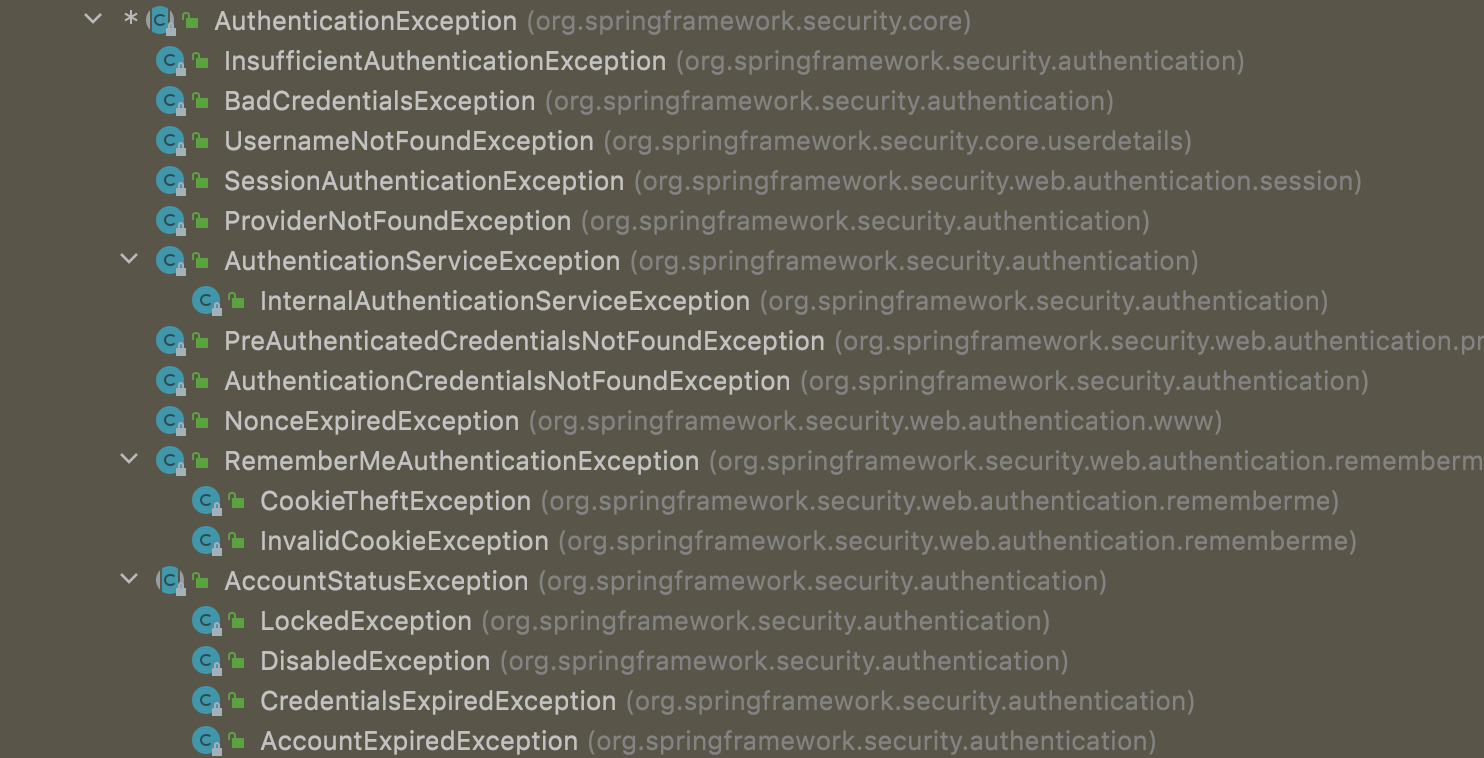Collapse the AccountStatusException subtree
This screenshot has width=1484, height=758.
click(129, 580)
